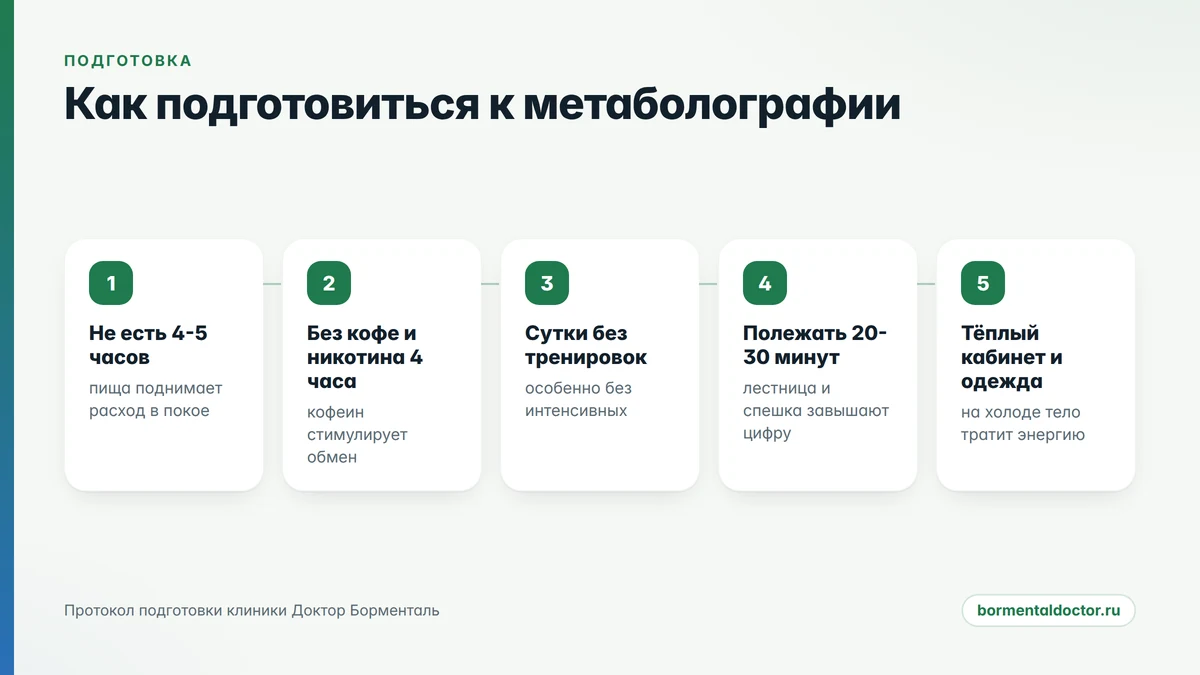Click the title 'Как подготовиться к метаболографии'
Image resolution: width=1200 pixels, height=675 pixels.
(x=482, y=105)
